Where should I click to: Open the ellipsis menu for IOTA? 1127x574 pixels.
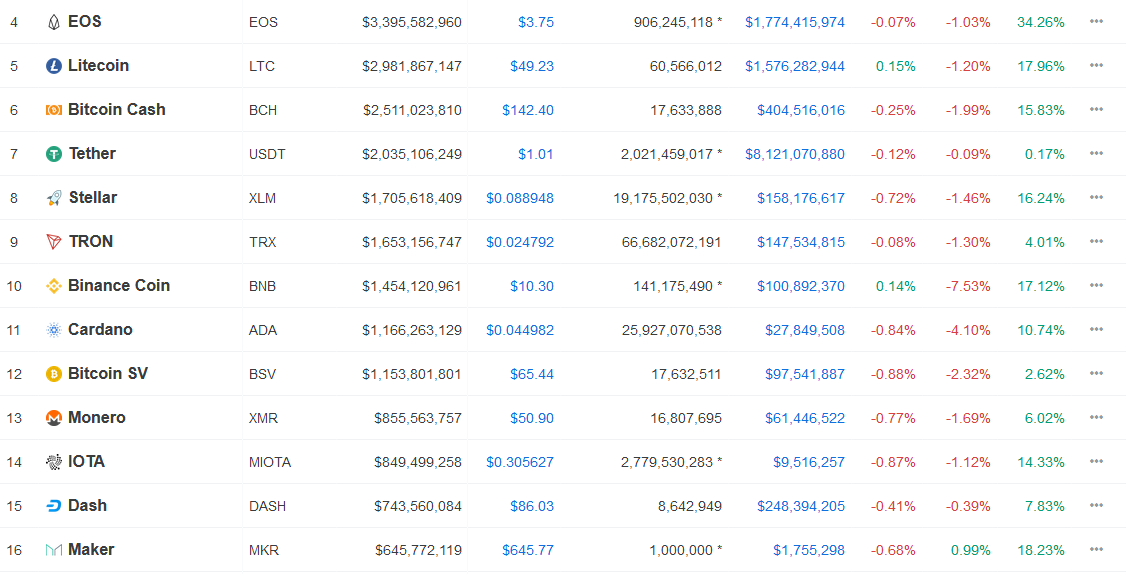[x=1096, y=461]
